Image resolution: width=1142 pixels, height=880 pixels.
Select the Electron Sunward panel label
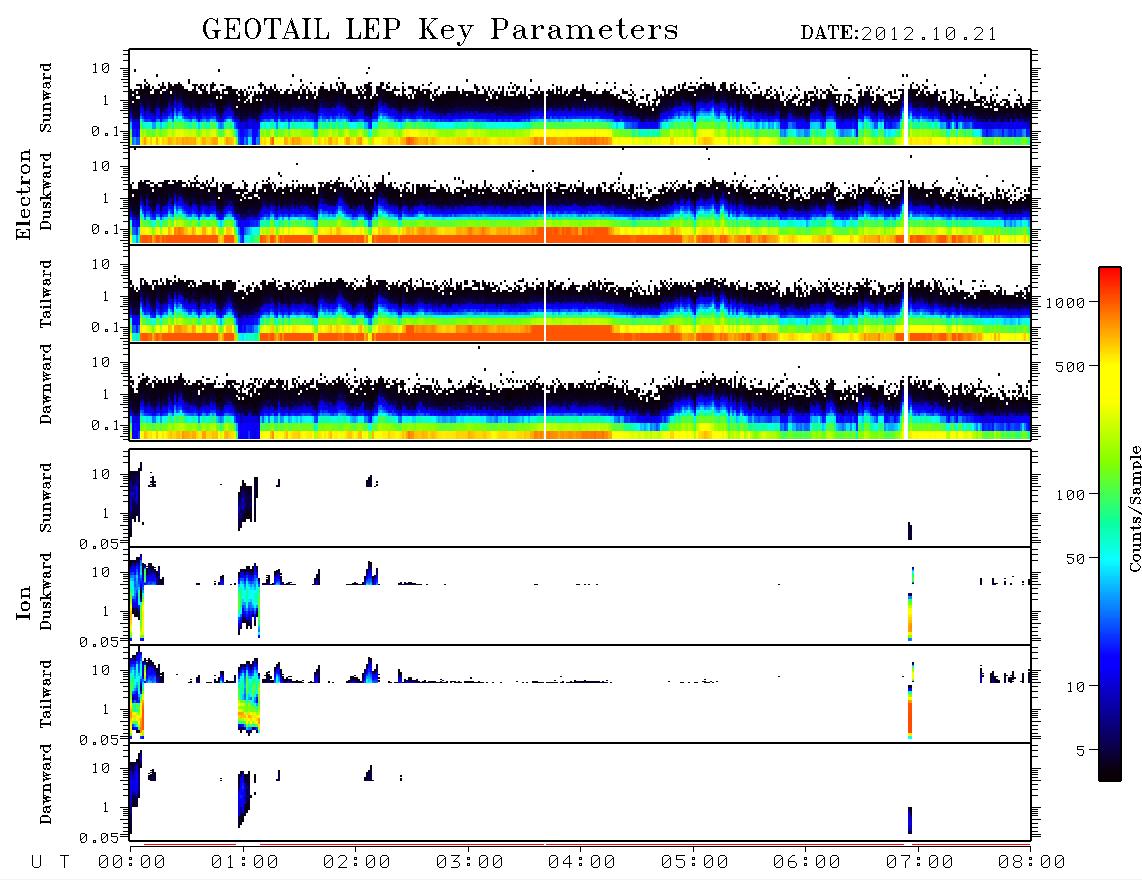46,98
